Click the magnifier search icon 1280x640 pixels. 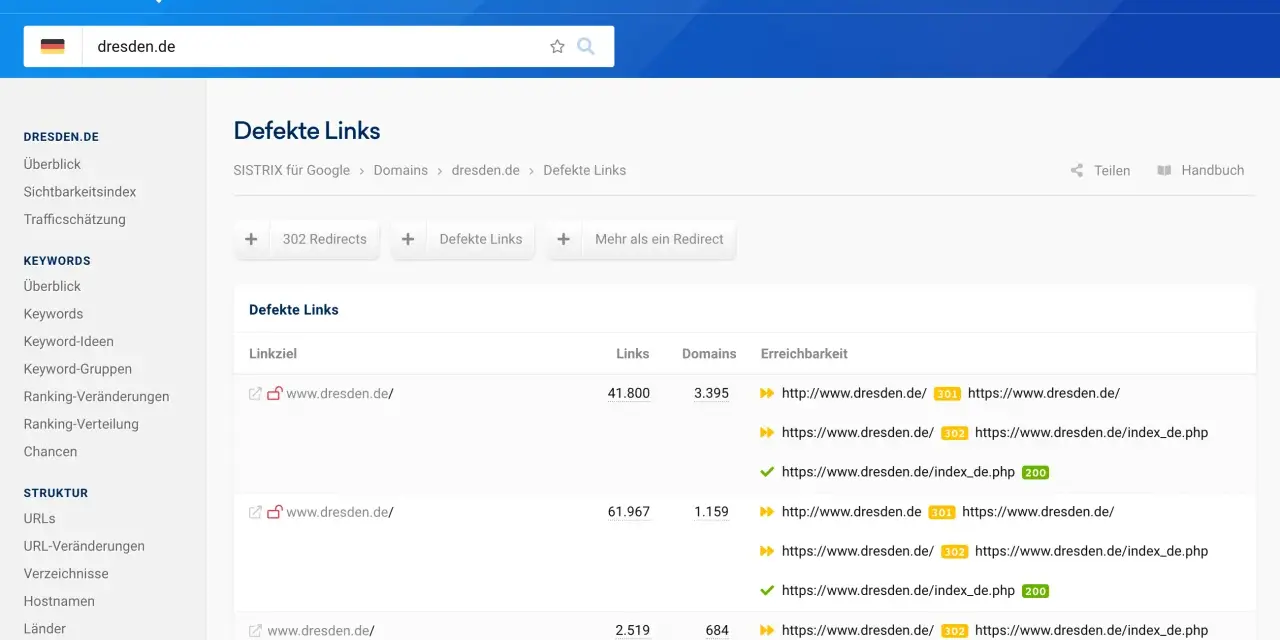(586, 46)
